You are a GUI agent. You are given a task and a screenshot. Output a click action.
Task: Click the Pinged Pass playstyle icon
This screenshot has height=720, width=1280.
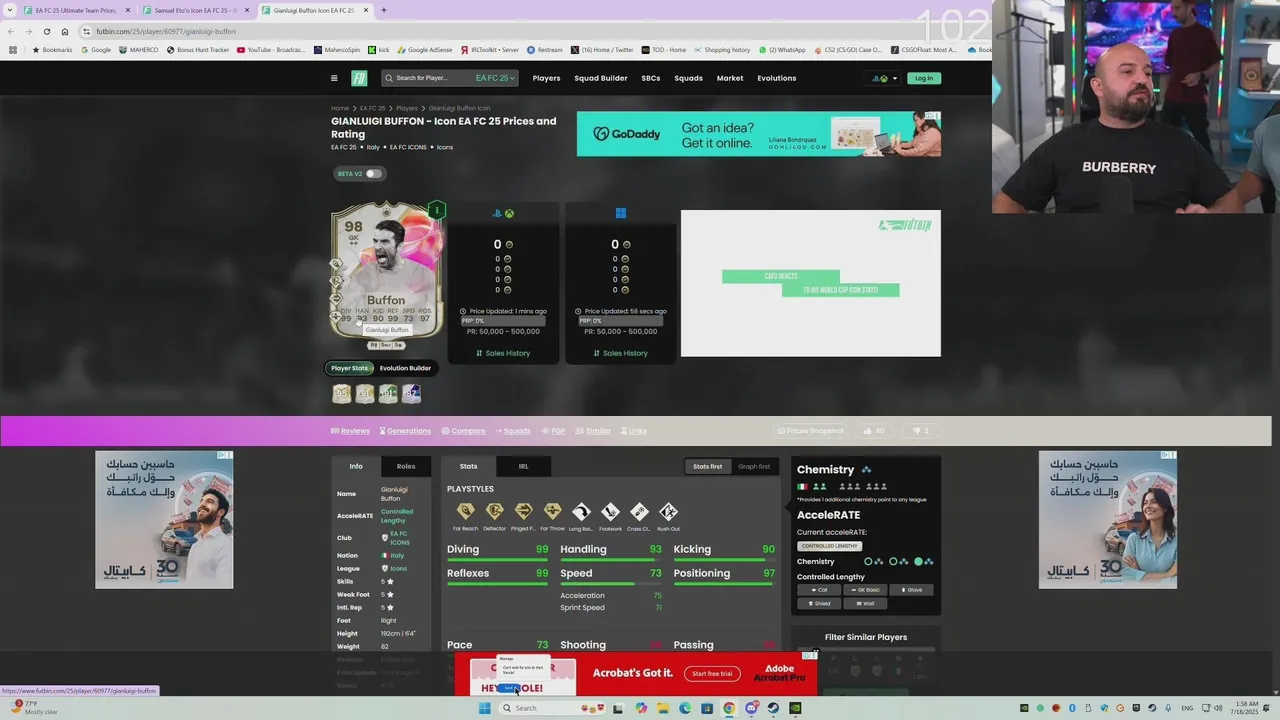[523, 511]
